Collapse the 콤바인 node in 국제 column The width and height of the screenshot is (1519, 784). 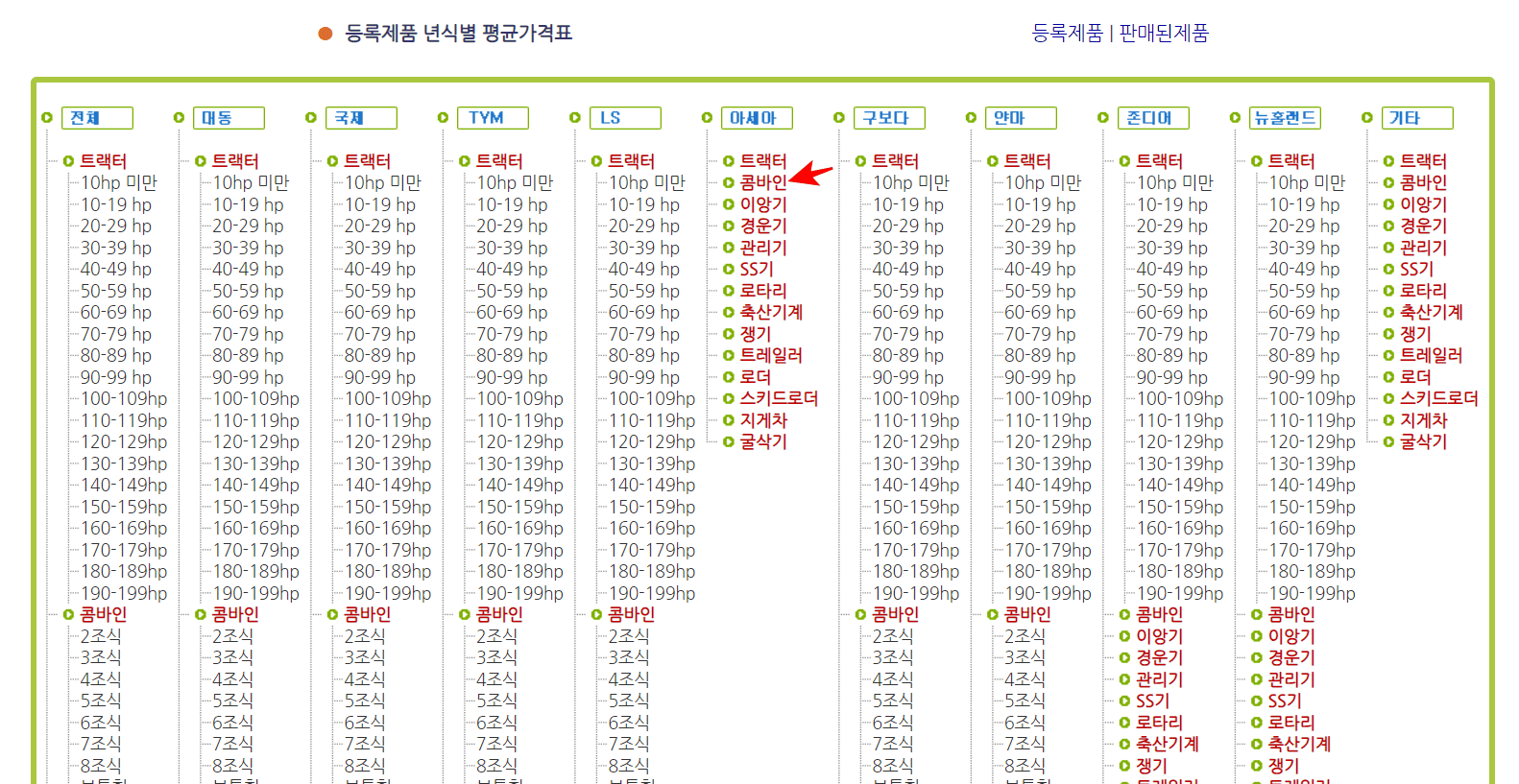(332, 614)
